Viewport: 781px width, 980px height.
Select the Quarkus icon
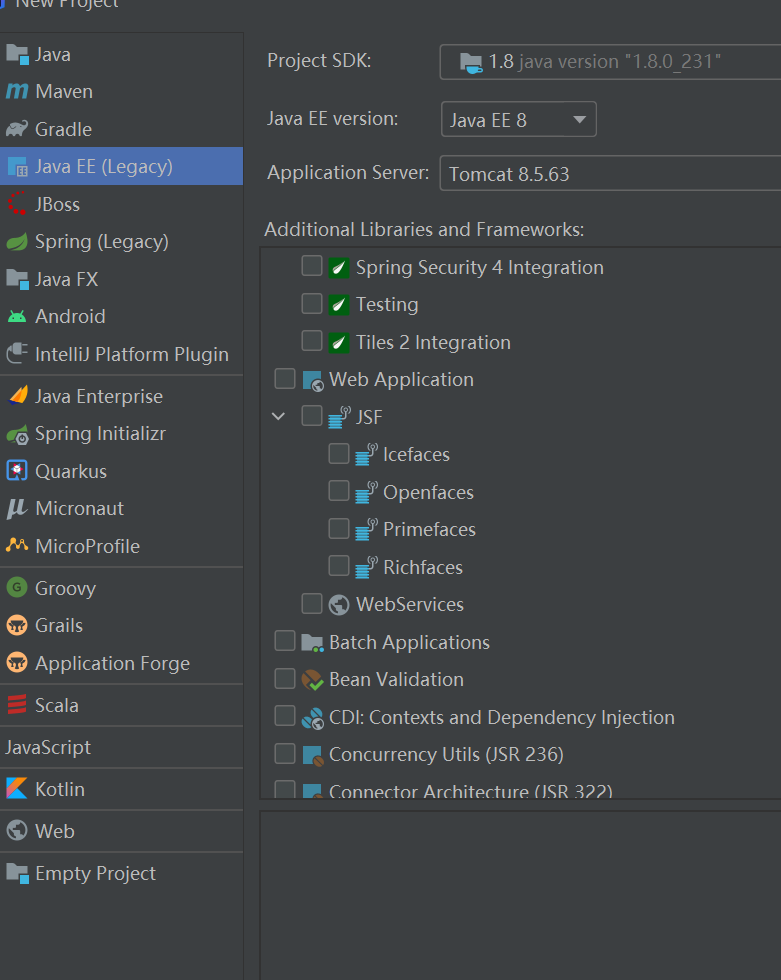click(x=16, y=470)
